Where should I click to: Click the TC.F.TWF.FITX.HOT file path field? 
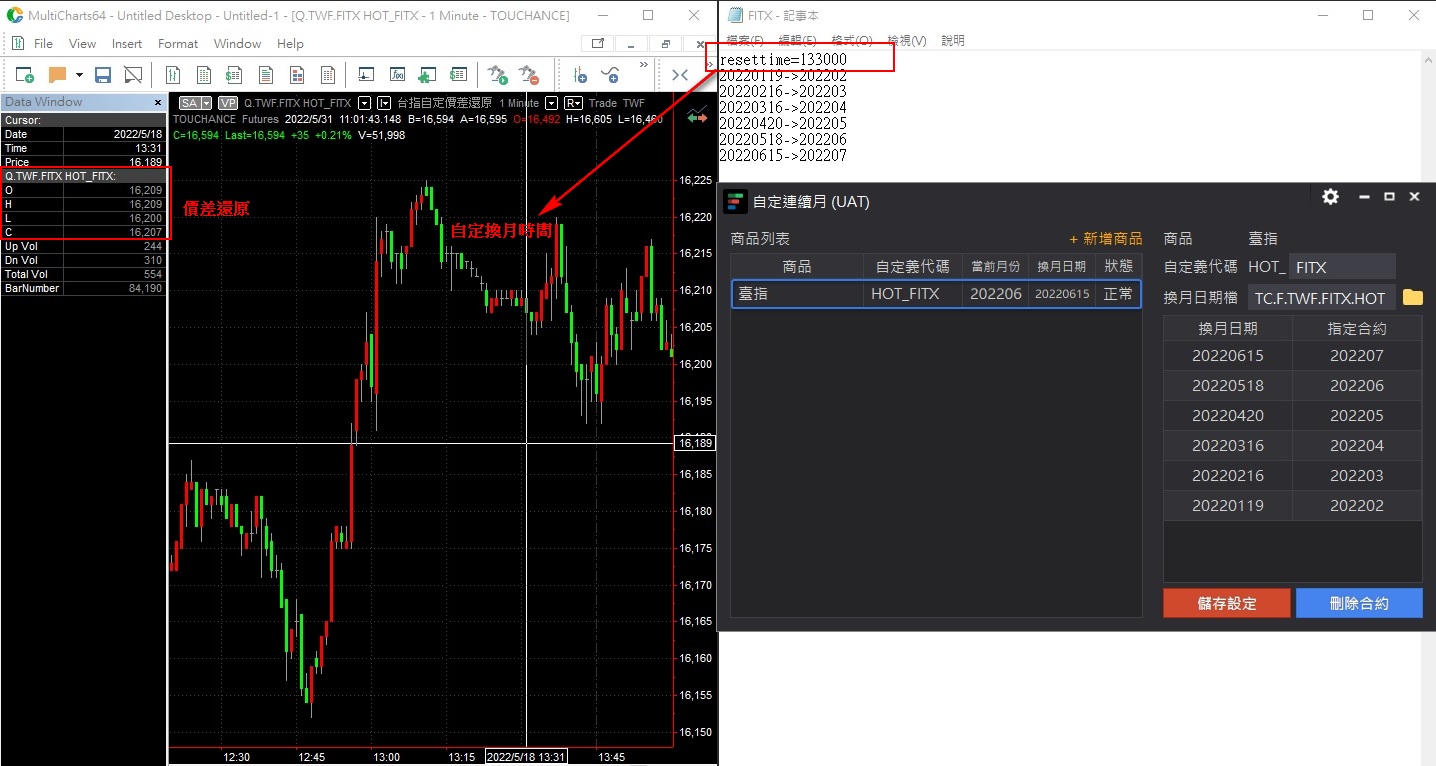tap(1320, 298)
